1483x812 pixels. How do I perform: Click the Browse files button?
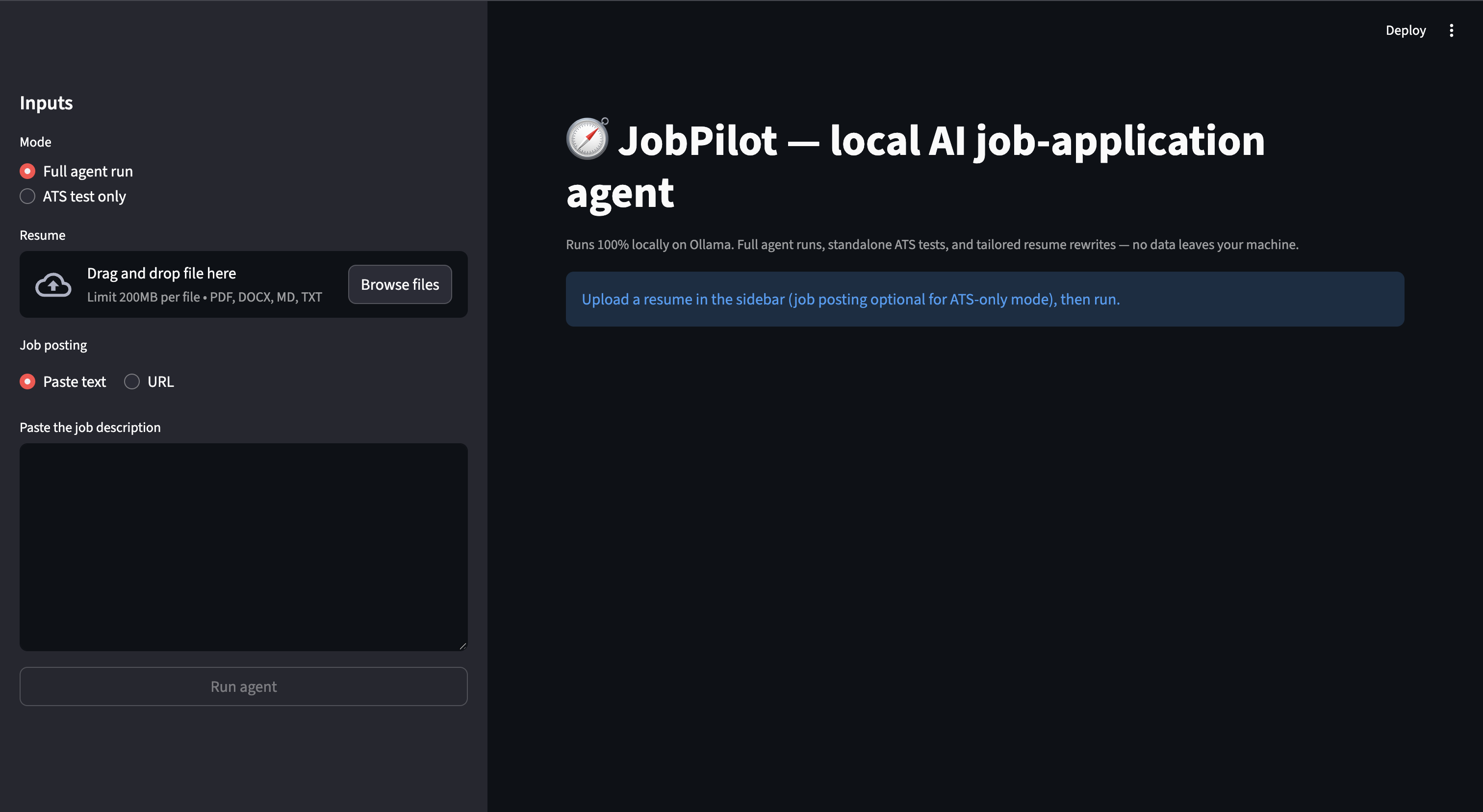400,284
